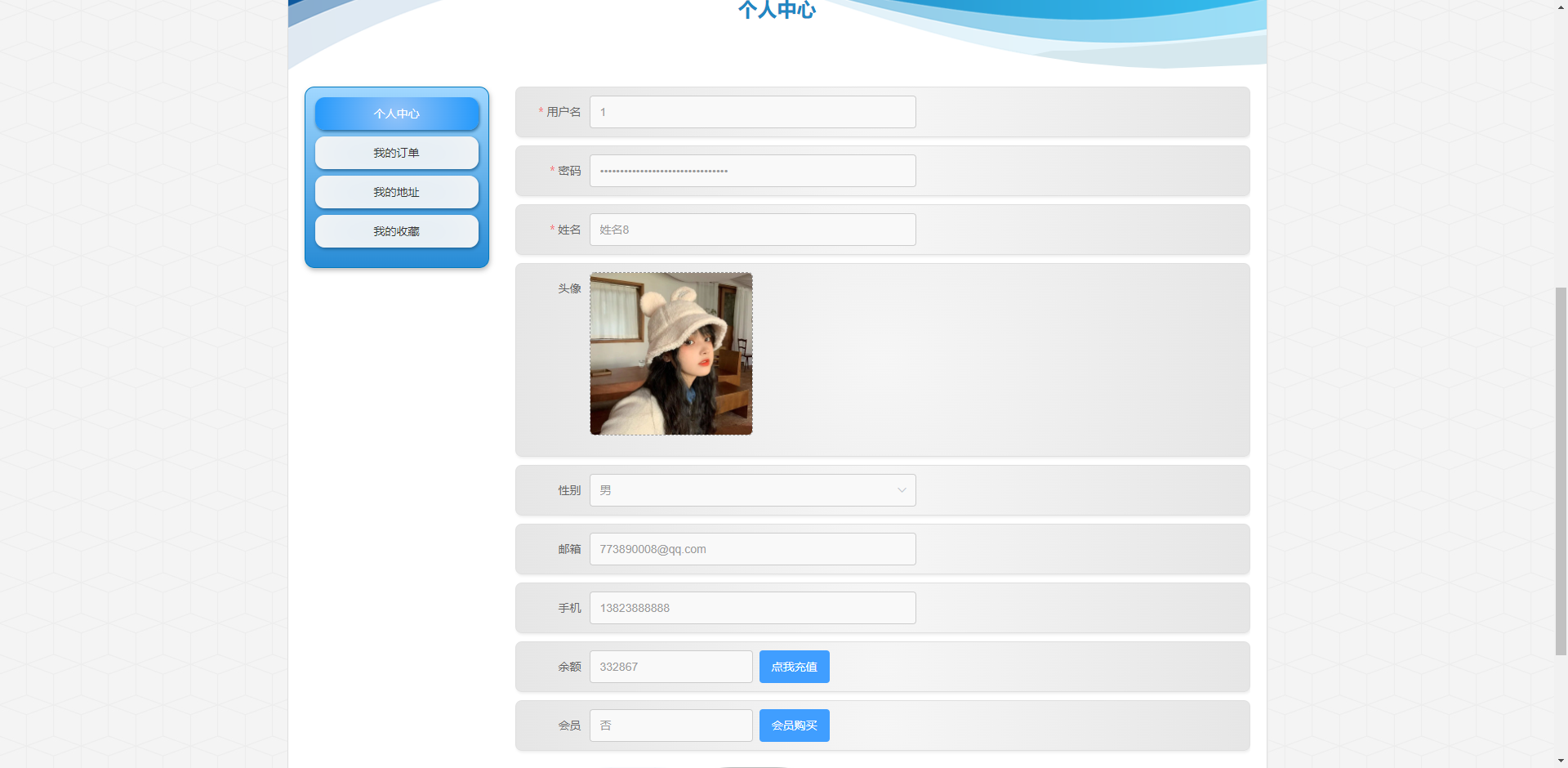Open the 性别 dropdown
1568x768 pixels.
[753, 490]
